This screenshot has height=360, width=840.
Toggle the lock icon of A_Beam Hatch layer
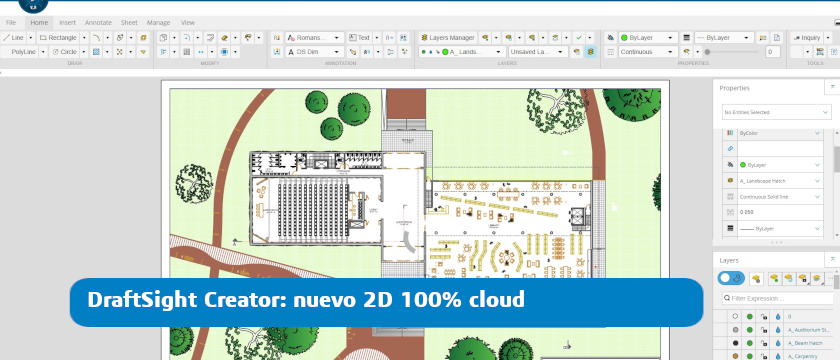(x=764, y=343)
